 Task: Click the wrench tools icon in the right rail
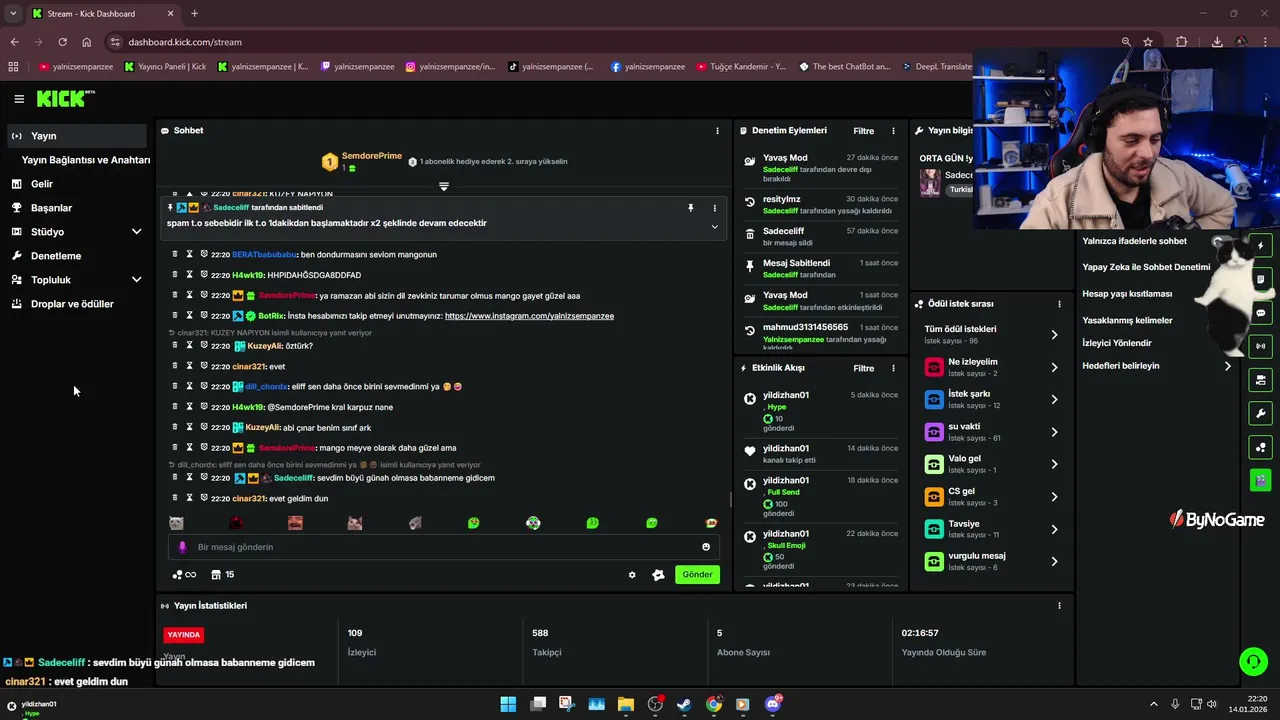pos(1261,413)
